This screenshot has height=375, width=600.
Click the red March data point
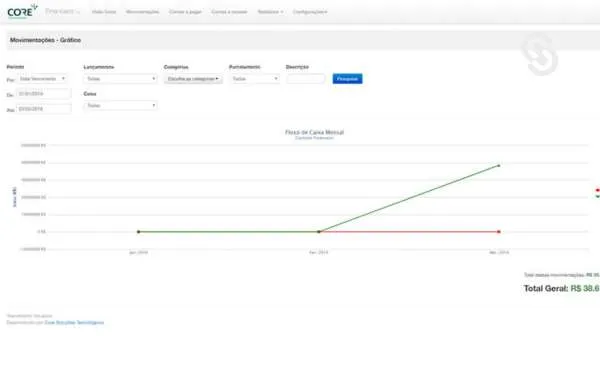[x=499, y=232]
